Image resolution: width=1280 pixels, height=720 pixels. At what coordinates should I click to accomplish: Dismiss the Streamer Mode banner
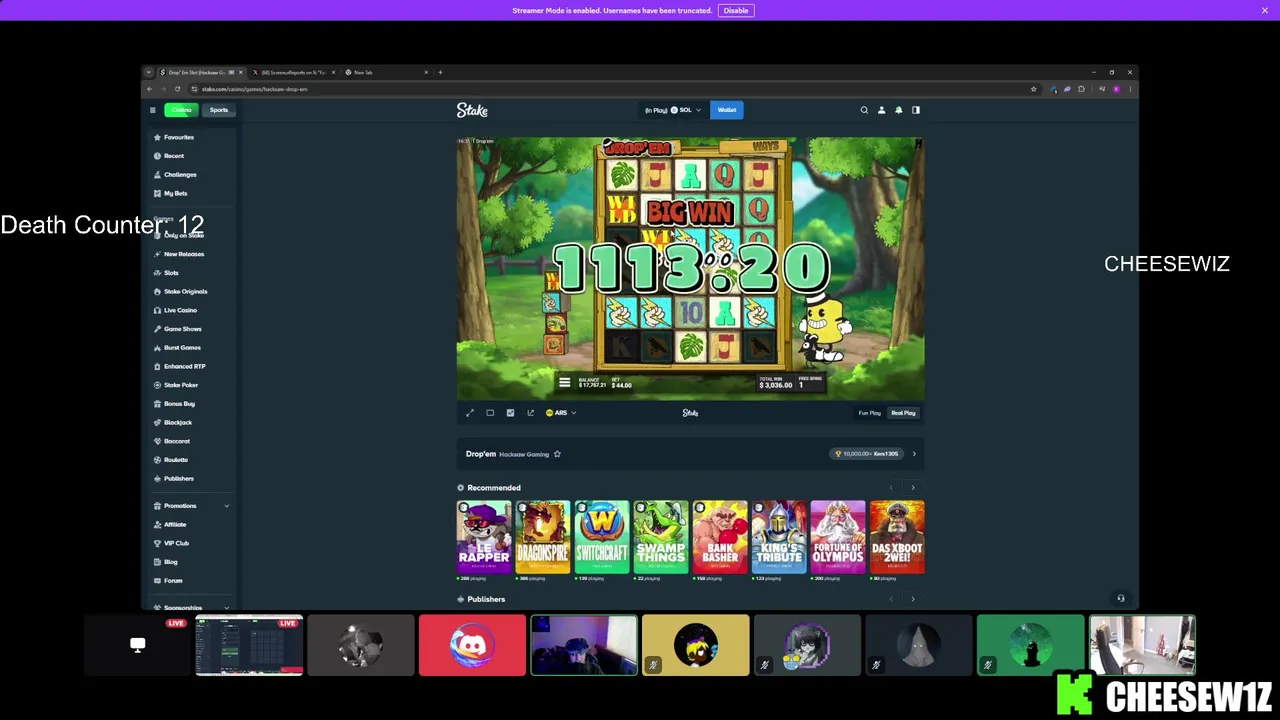coord(1265,10)
